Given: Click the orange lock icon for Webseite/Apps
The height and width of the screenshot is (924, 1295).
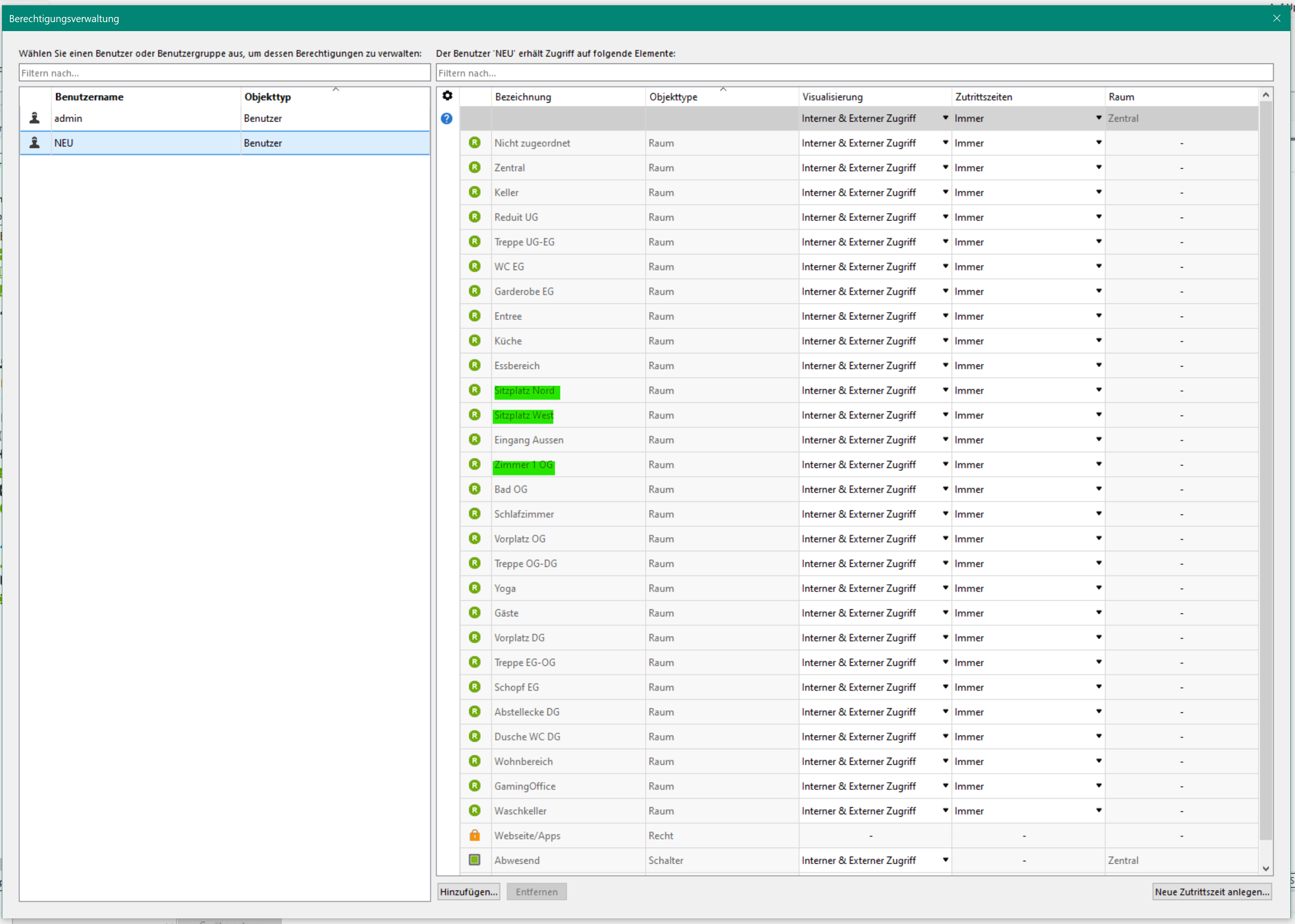Looking at the screenshot, I should [x=475, y=835].
